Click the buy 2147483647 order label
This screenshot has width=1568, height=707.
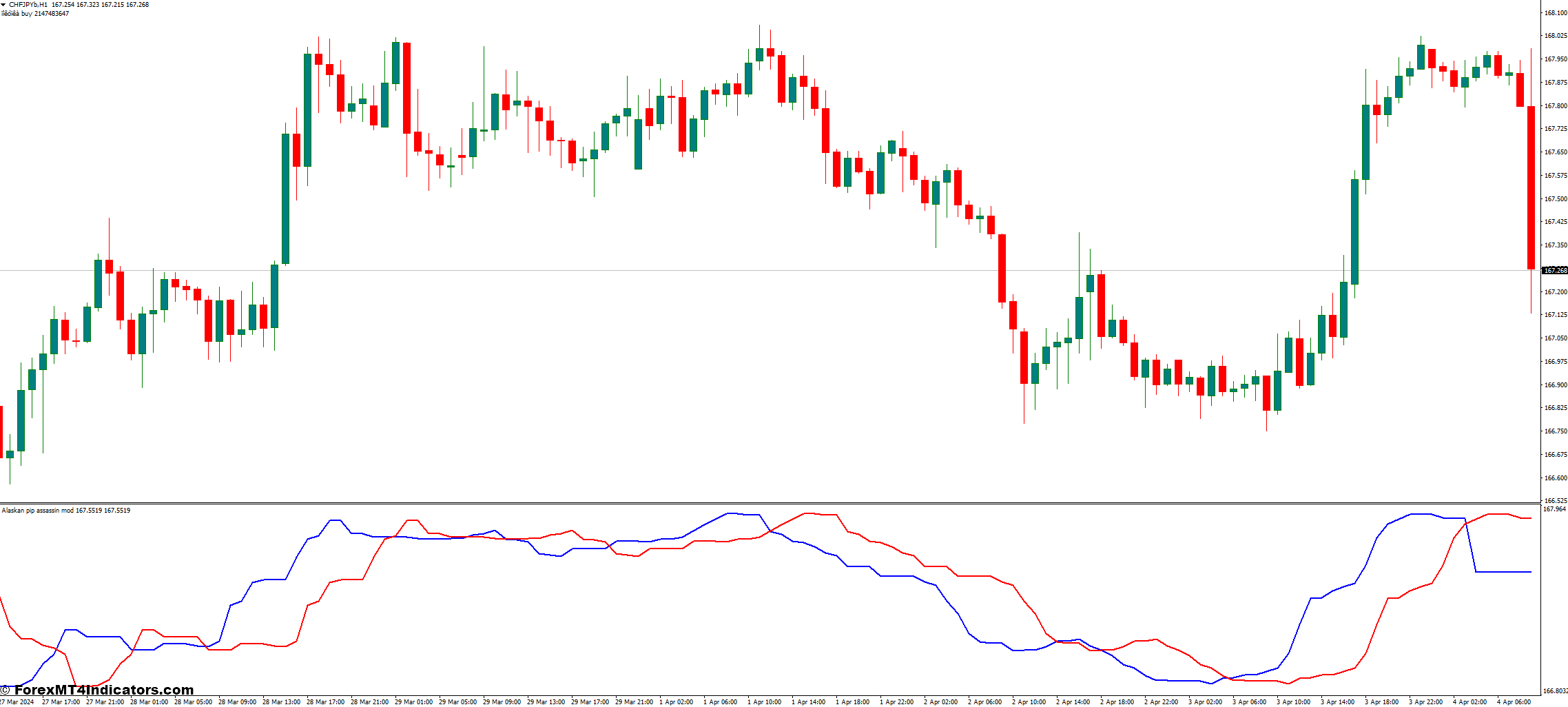[x=35, y=14]
